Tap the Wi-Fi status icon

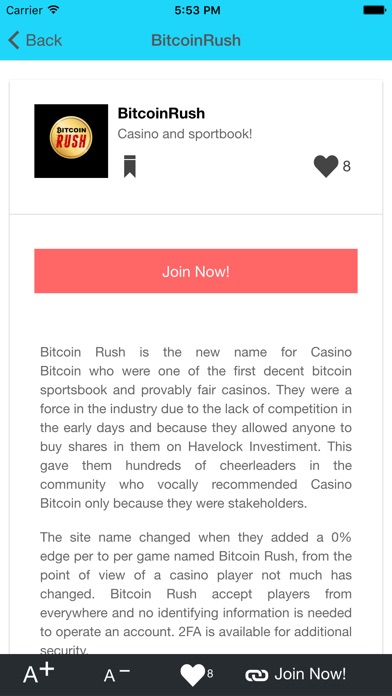(54, 9)
